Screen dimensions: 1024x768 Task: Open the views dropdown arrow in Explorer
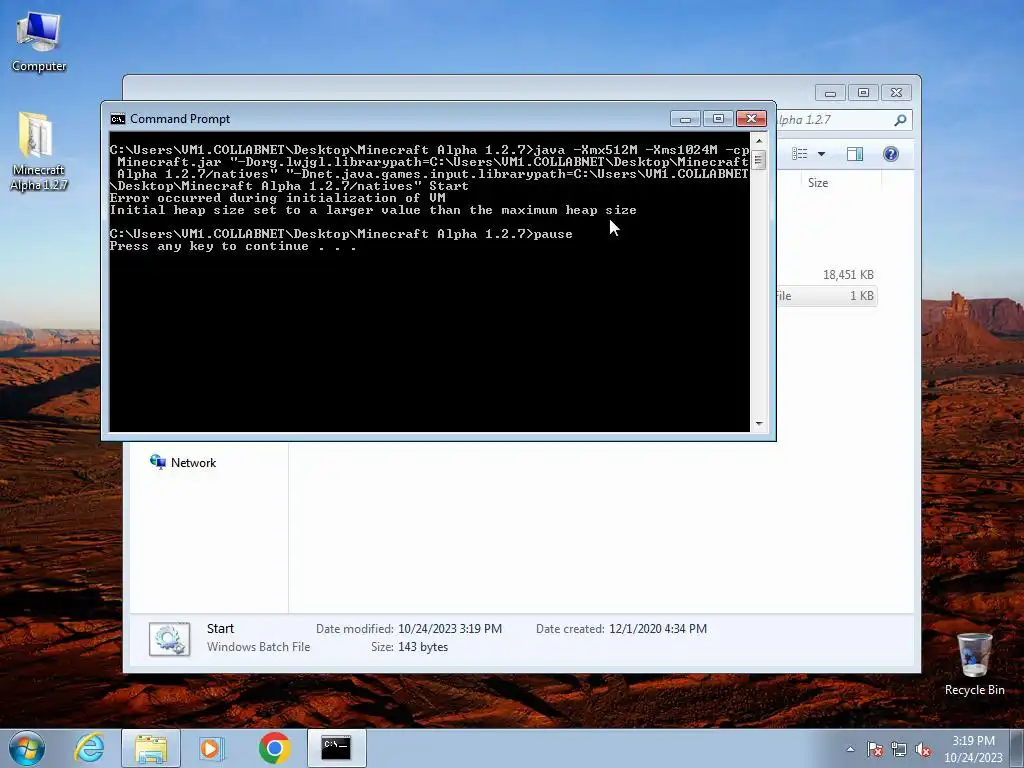822,154
